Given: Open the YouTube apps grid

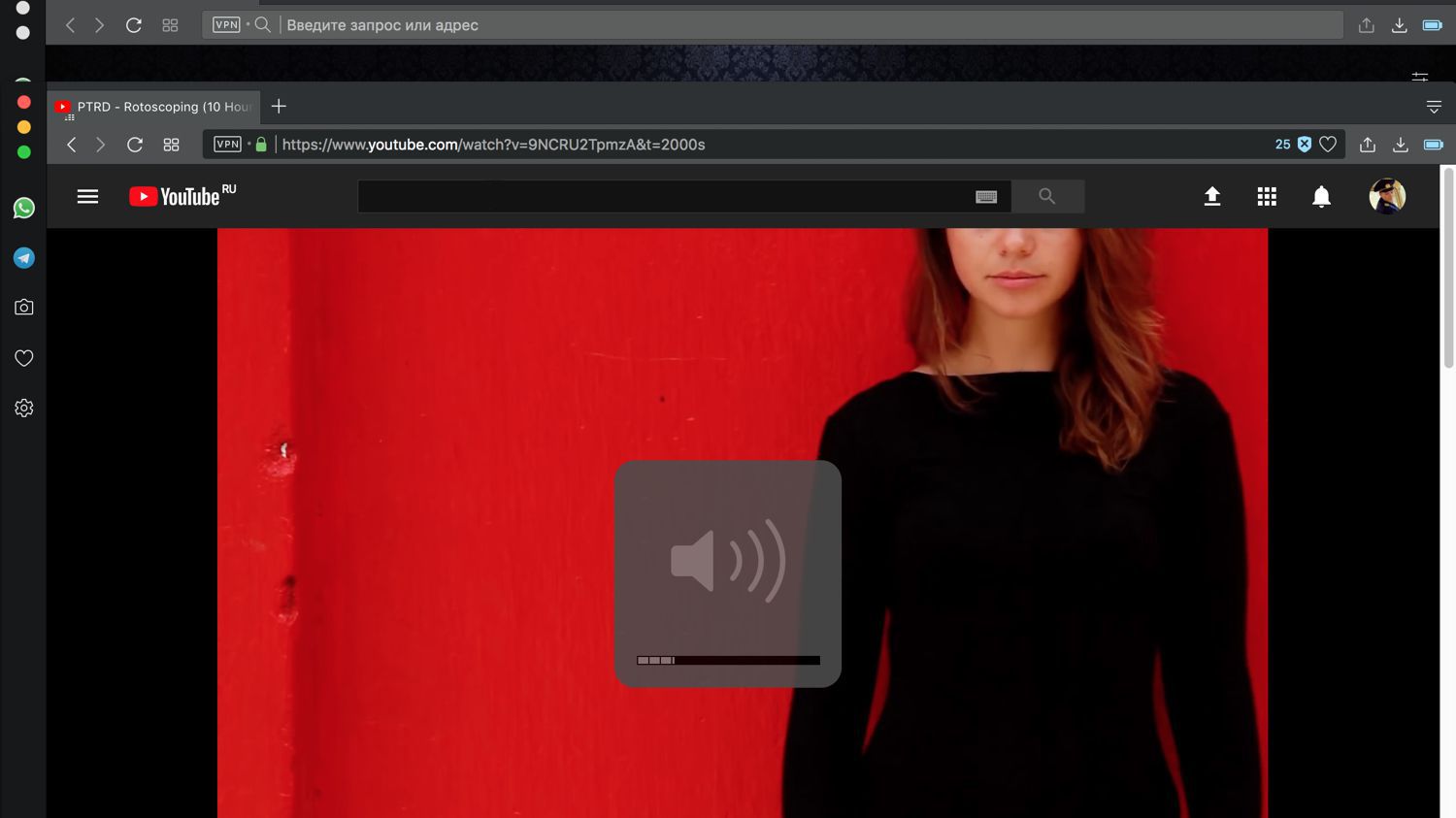Looking at the screenshot, I should [1267, 197].
